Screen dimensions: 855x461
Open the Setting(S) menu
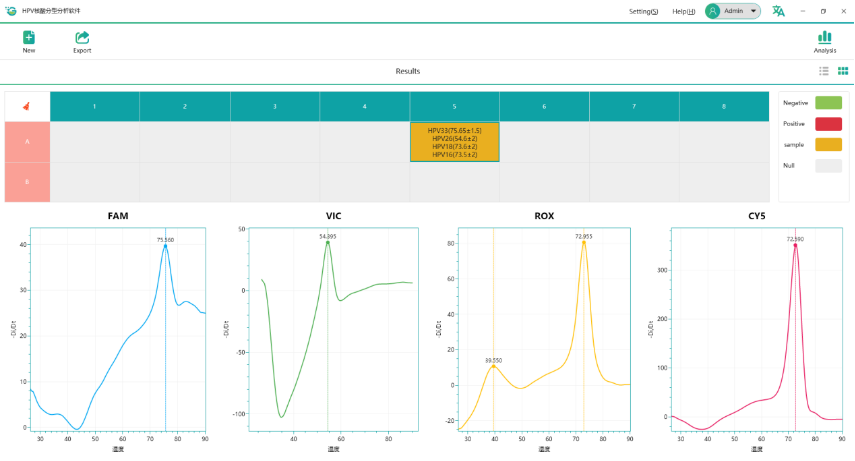point(643,11)
